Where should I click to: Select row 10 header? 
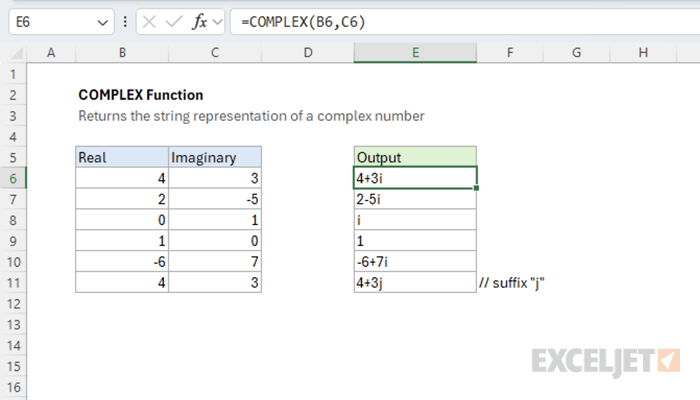pyautogui.click(x=13, y=262)
